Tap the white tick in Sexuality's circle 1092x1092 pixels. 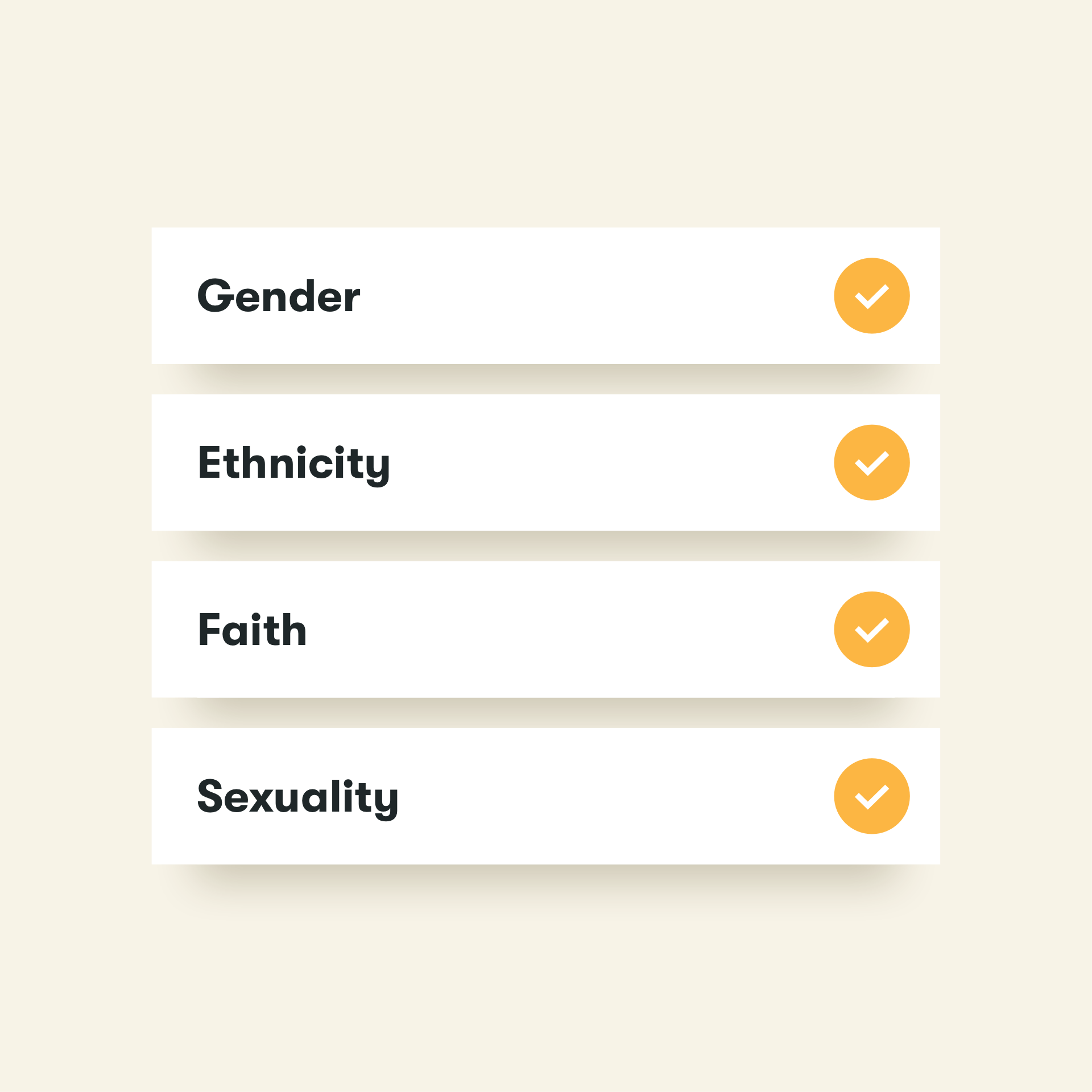tap(871, 797)
